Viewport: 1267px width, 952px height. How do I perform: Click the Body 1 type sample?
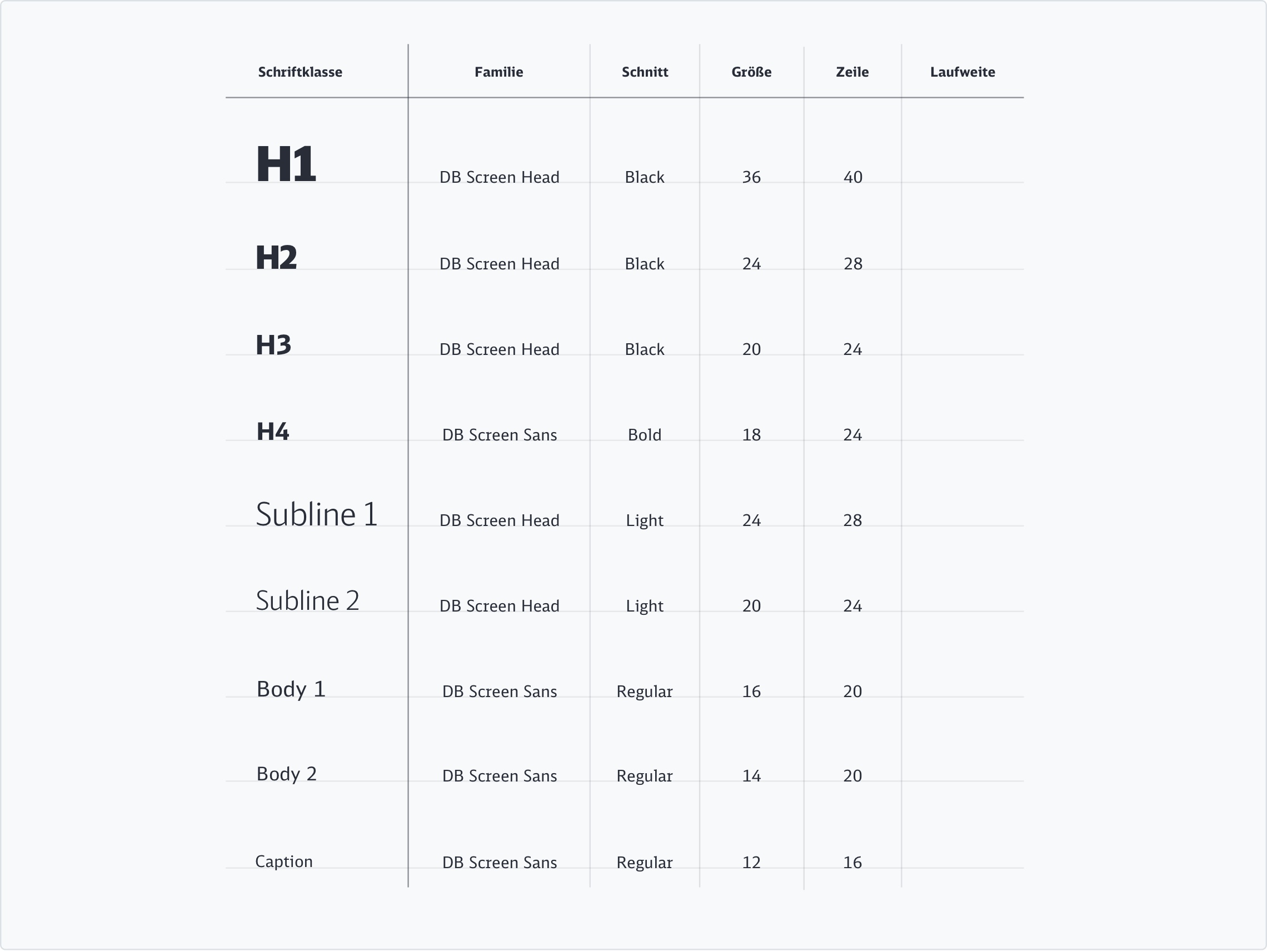pos(291,689)
